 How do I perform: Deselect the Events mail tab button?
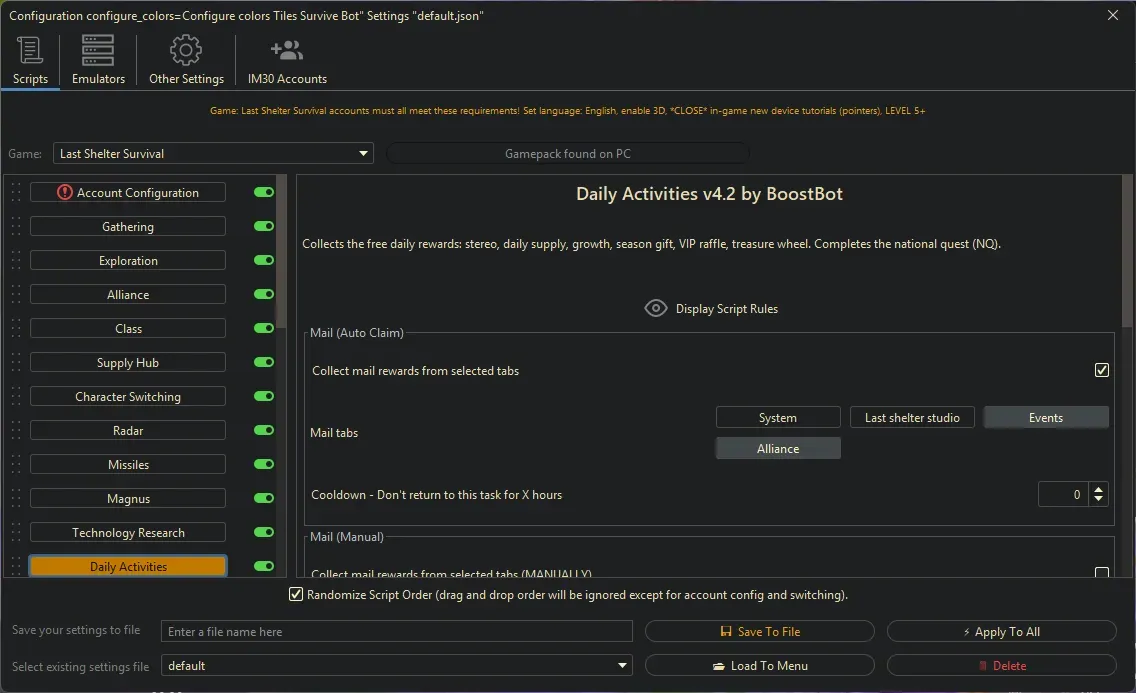(1045, 418)
